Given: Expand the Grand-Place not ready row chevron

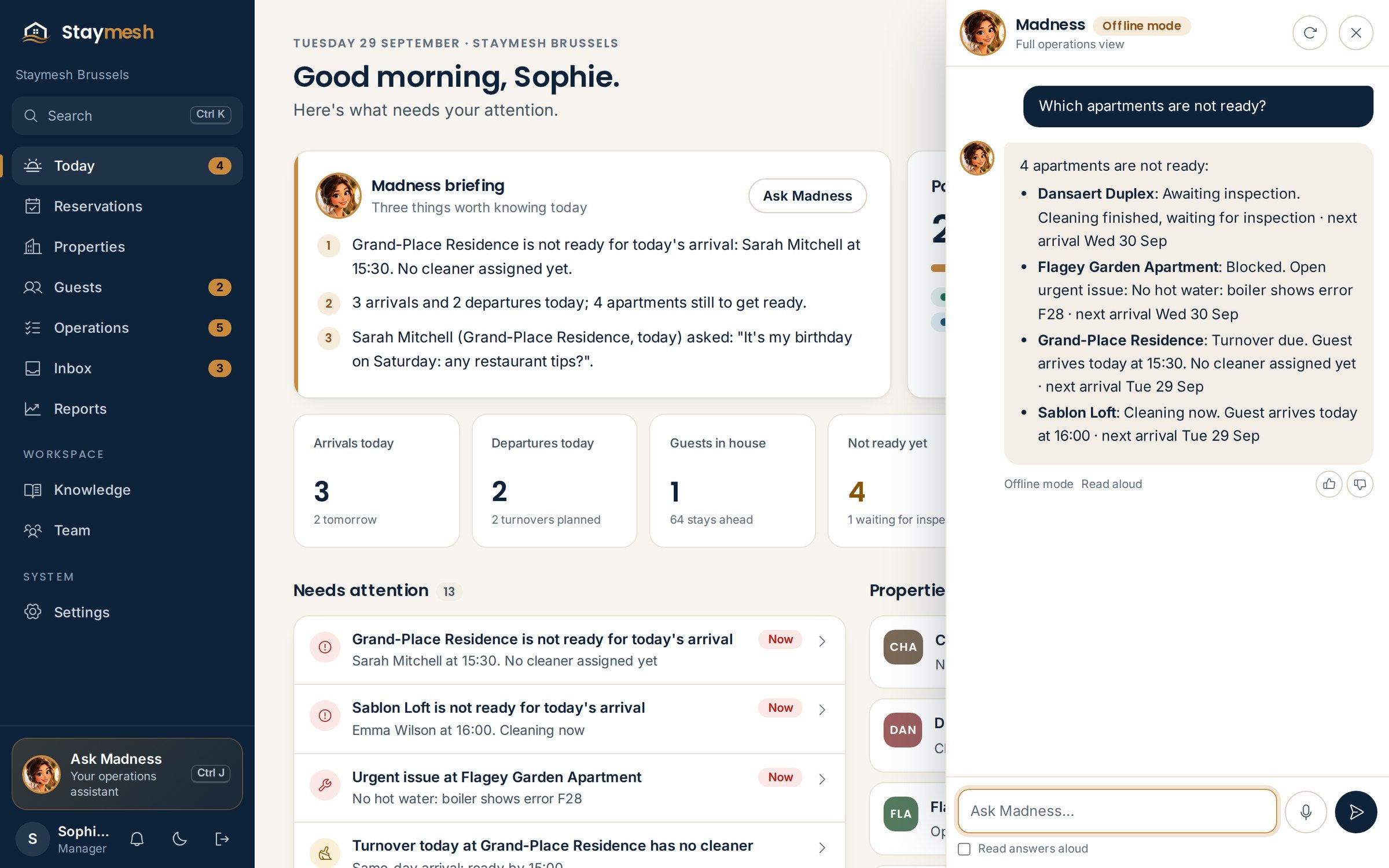Looking at the screenshot, I should pos(822,641).
